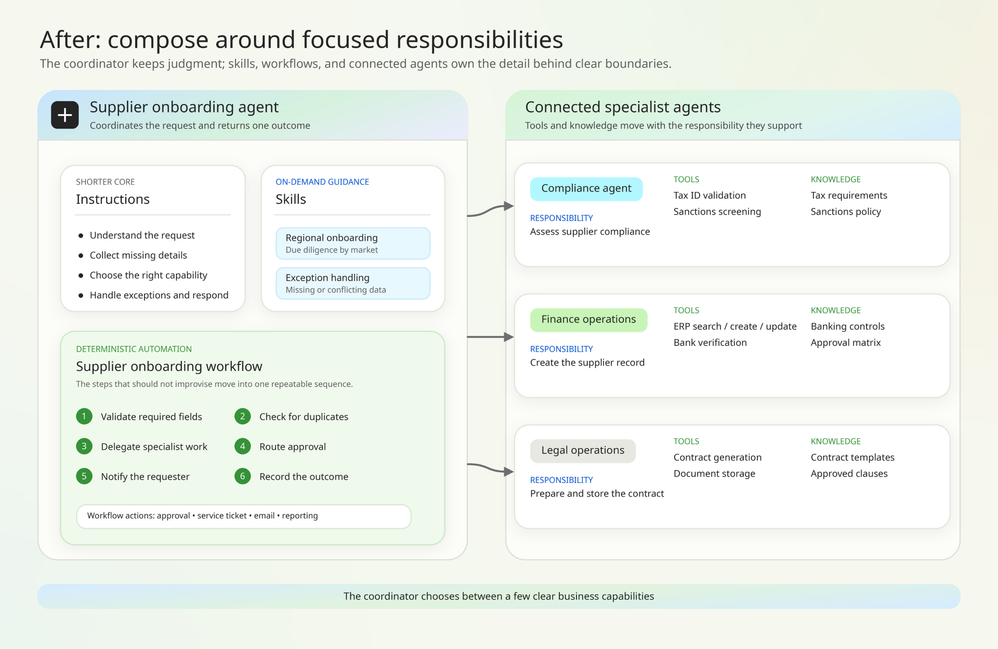Click 'Sanctions screening' tool text
The height and width of the screenshot is (649, 998).
coord(717,212)
